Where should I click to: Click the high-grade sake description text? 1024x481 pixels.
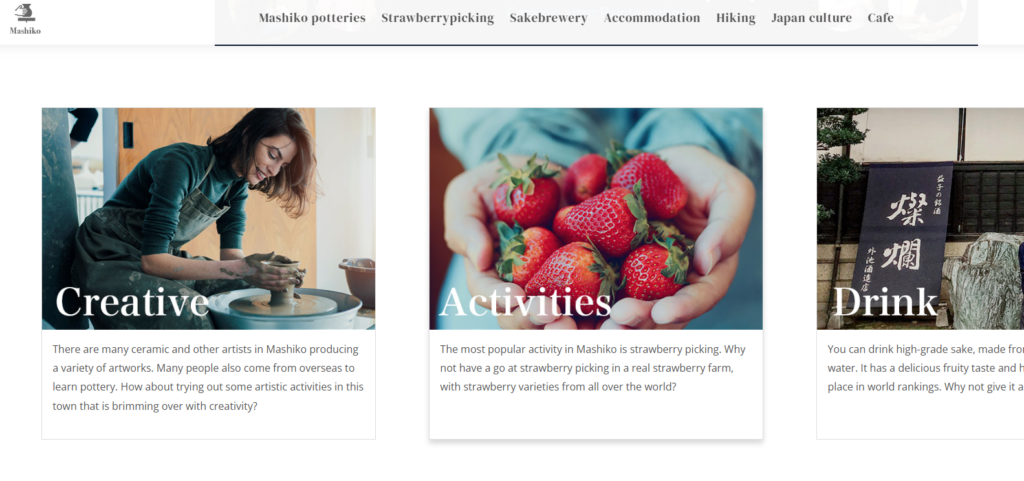pyautogui.click(x=925, y=367)
